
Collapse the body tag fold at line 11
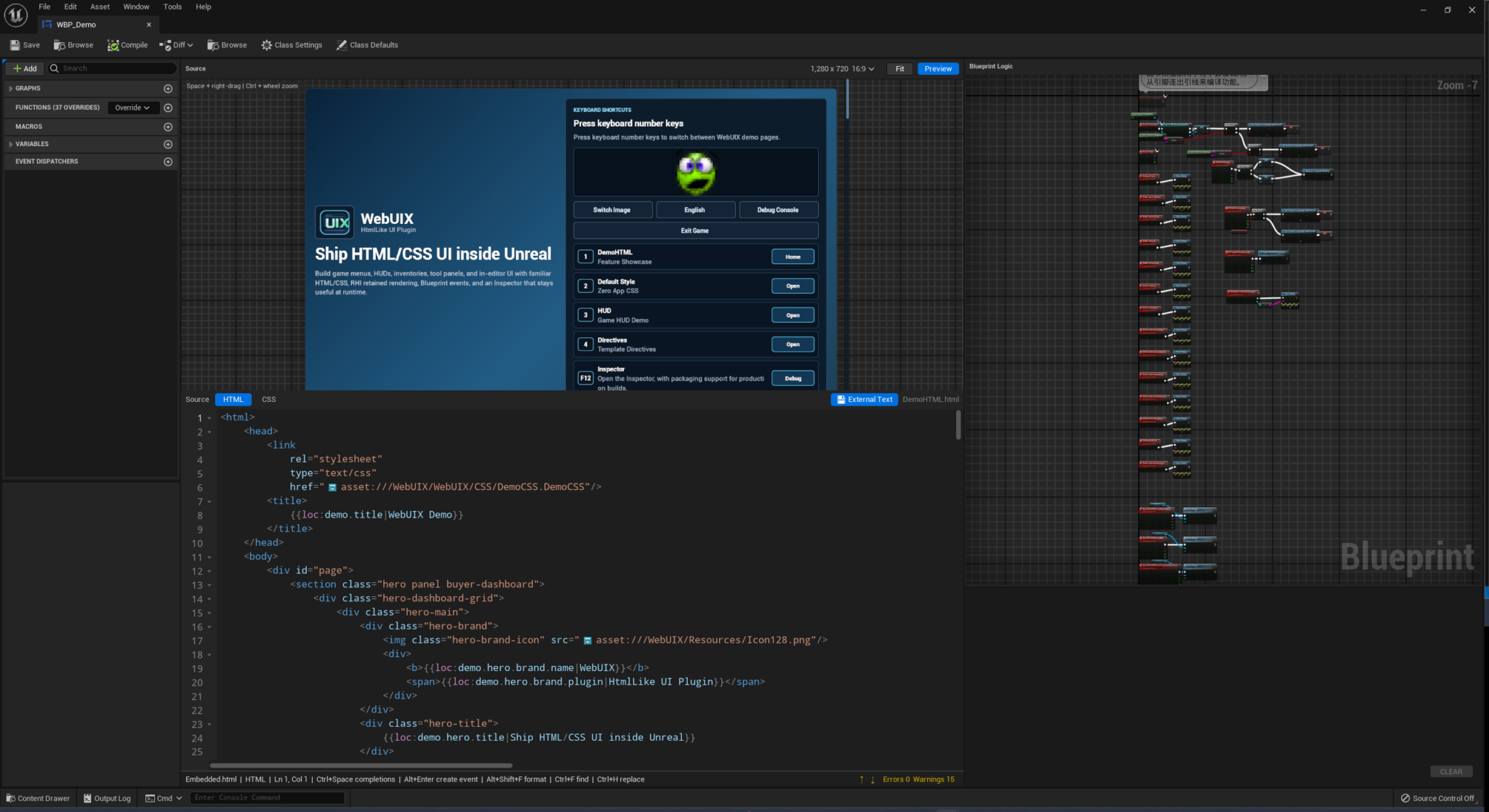[209, 558]
